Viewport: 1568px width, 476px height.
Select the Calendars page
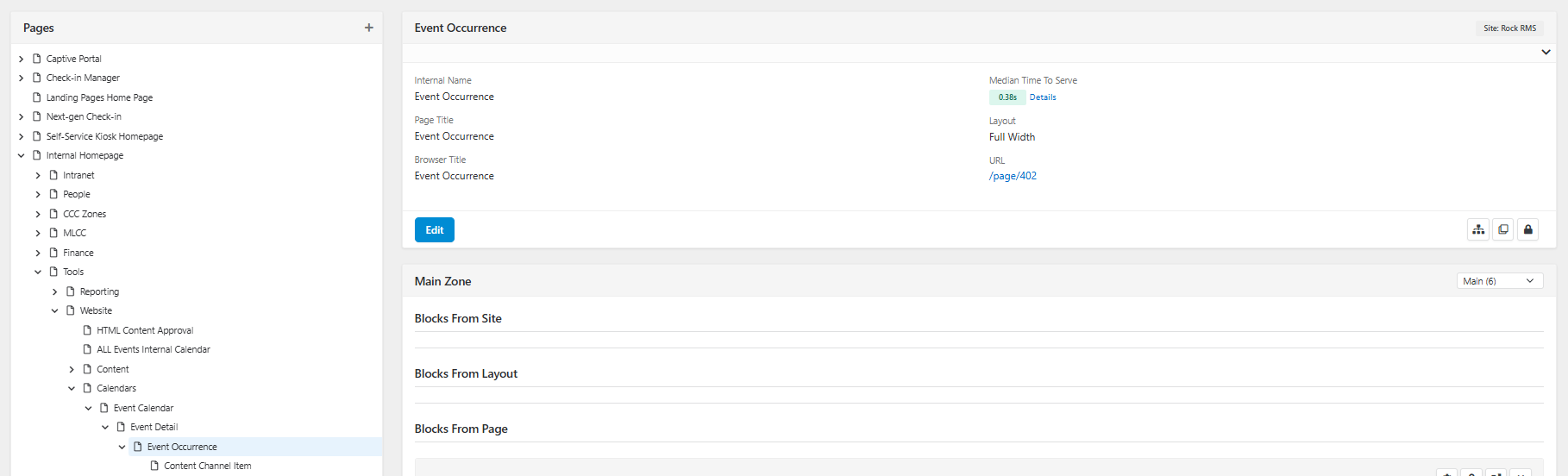point(116,388)
